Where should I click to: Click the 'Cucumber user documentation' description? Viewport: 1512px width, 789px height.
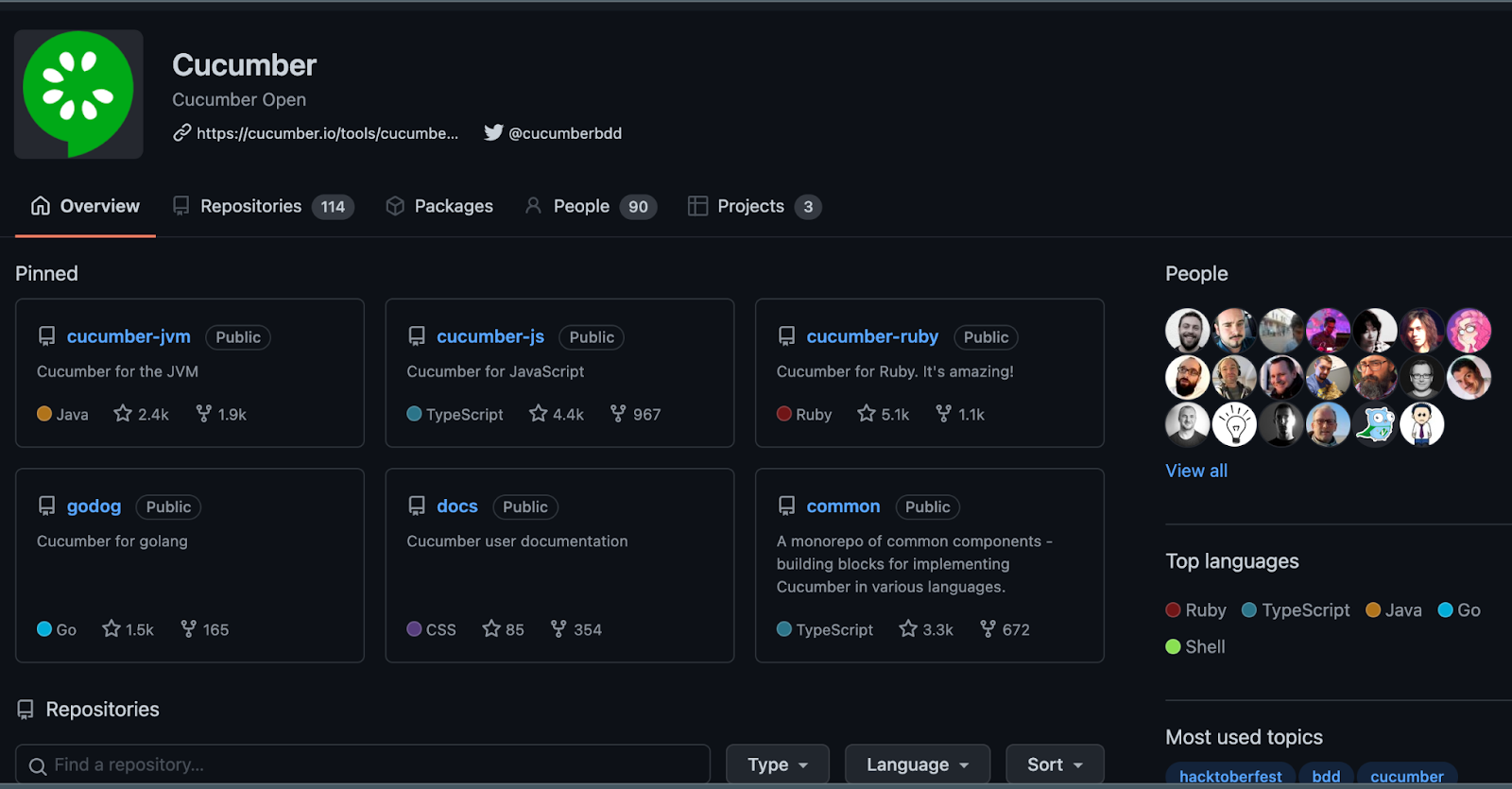point(517,541)
